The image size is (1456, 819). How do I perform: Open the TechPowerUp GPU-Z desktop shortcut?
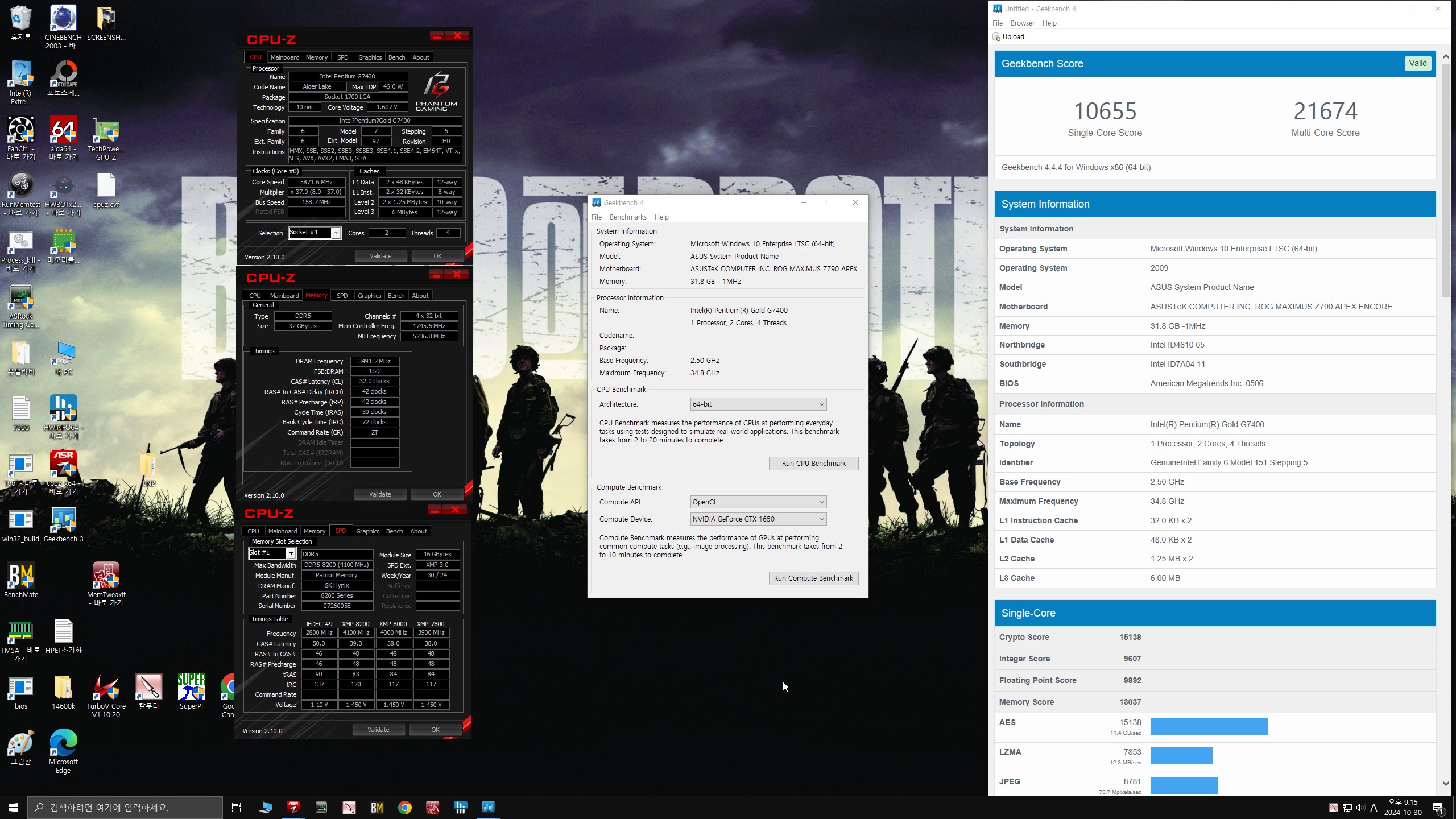pyautogui.click(x=106, y=138)
